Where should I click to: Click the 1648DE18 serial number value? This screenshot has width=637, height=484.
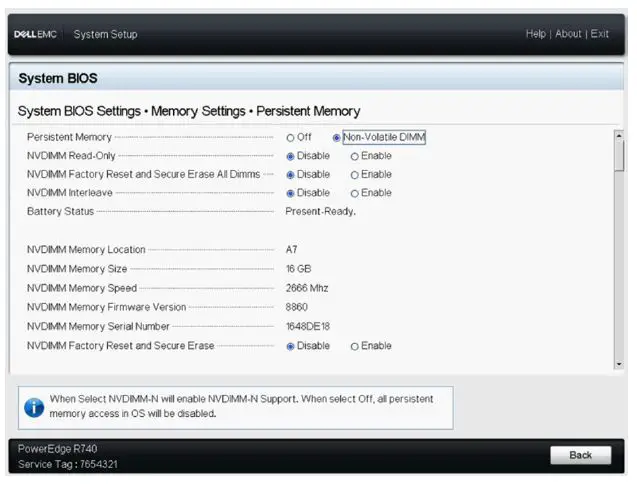pos(308,326)
